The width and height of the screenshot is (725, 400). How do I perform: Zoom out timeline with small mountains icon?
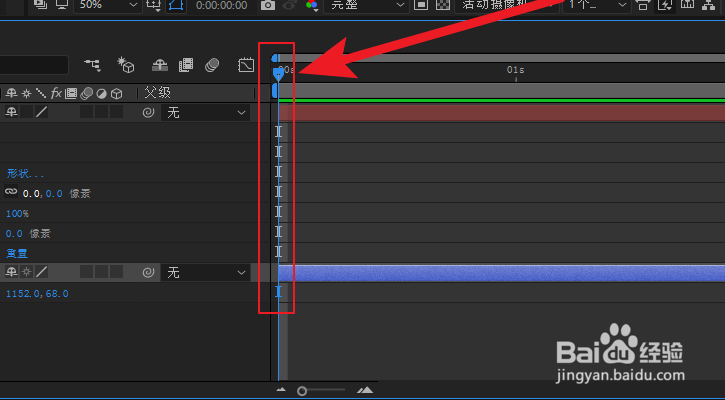pyautogui.click(x=281, y=391)
